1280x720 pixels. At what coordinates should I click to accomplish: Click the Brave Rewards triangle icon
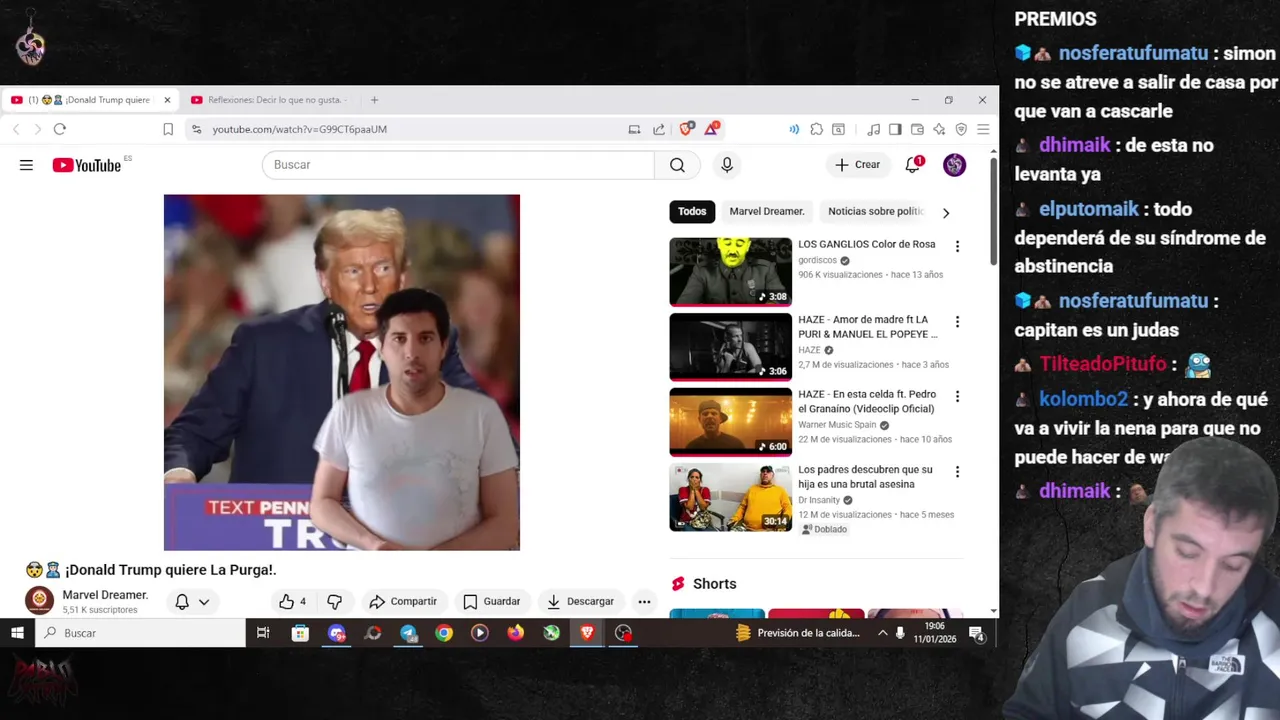pyautogui.click(x=711, y=129)
